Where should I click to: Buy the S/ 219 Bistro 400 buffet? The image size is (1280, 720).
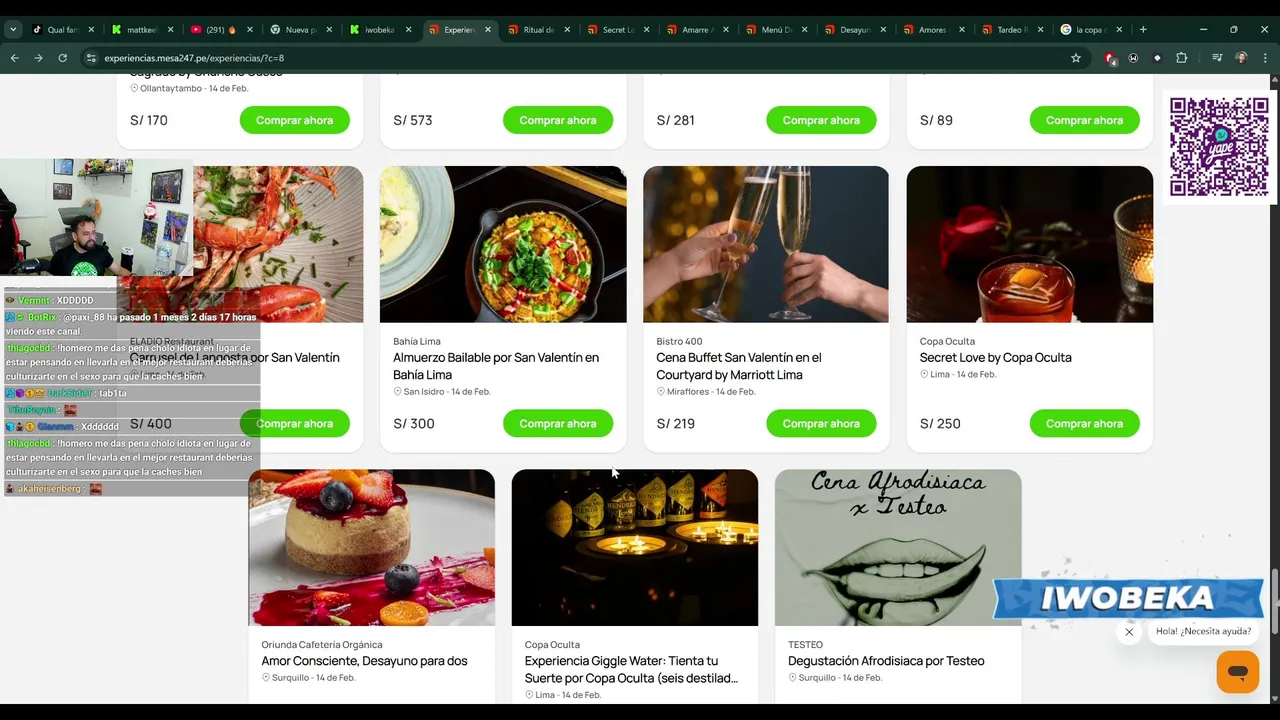(821, 423)
